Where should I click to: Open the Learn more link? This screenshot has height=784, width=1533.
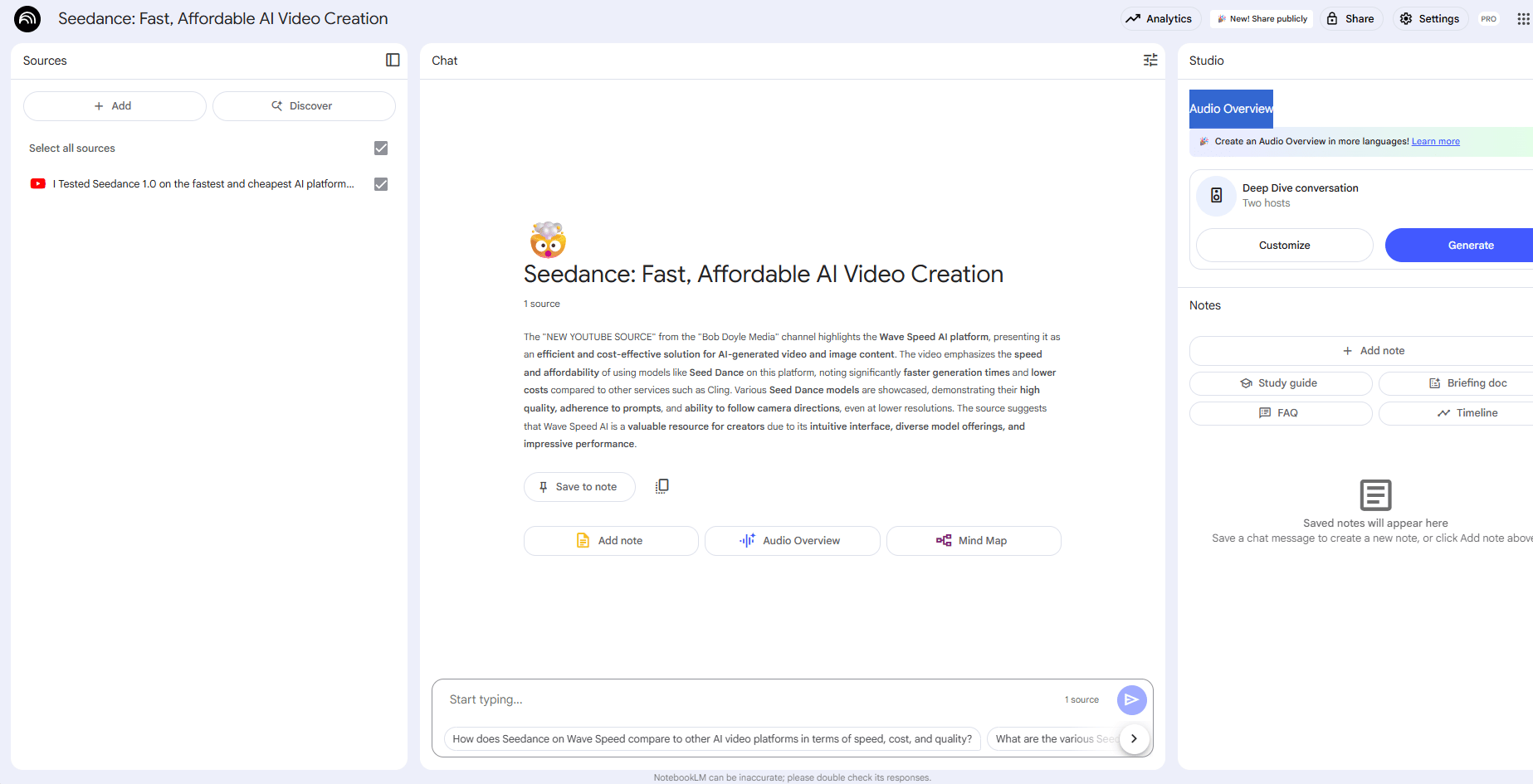(1435, 142)
